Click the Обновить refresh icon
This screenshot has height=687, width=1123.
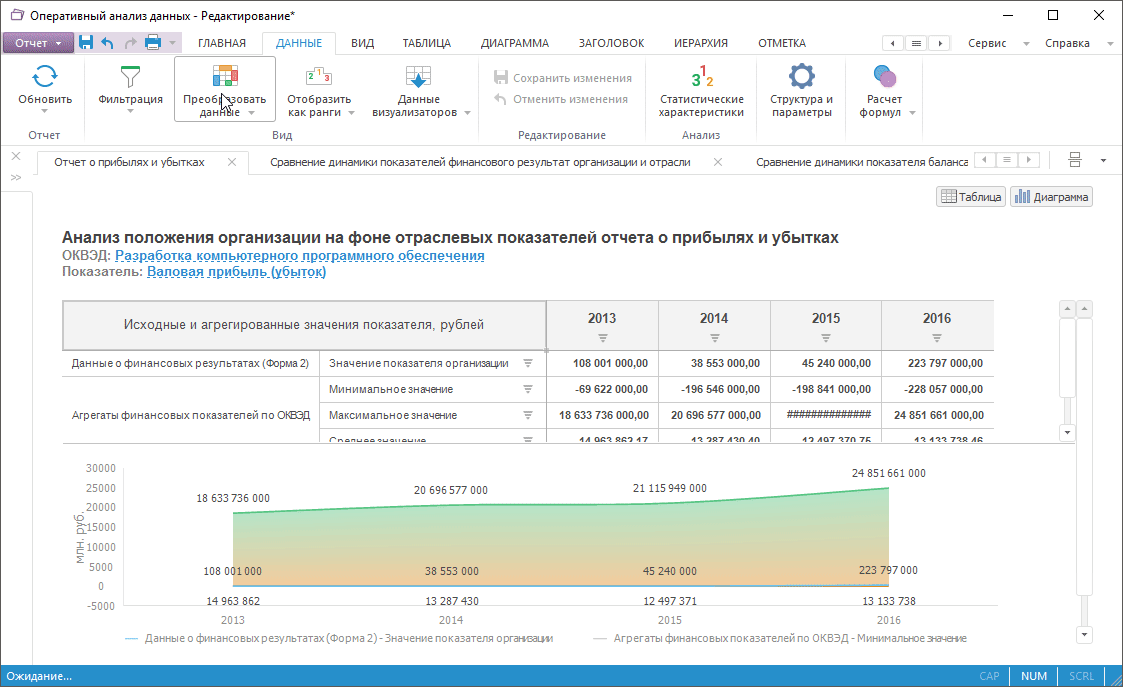click(x=45, y=78)
